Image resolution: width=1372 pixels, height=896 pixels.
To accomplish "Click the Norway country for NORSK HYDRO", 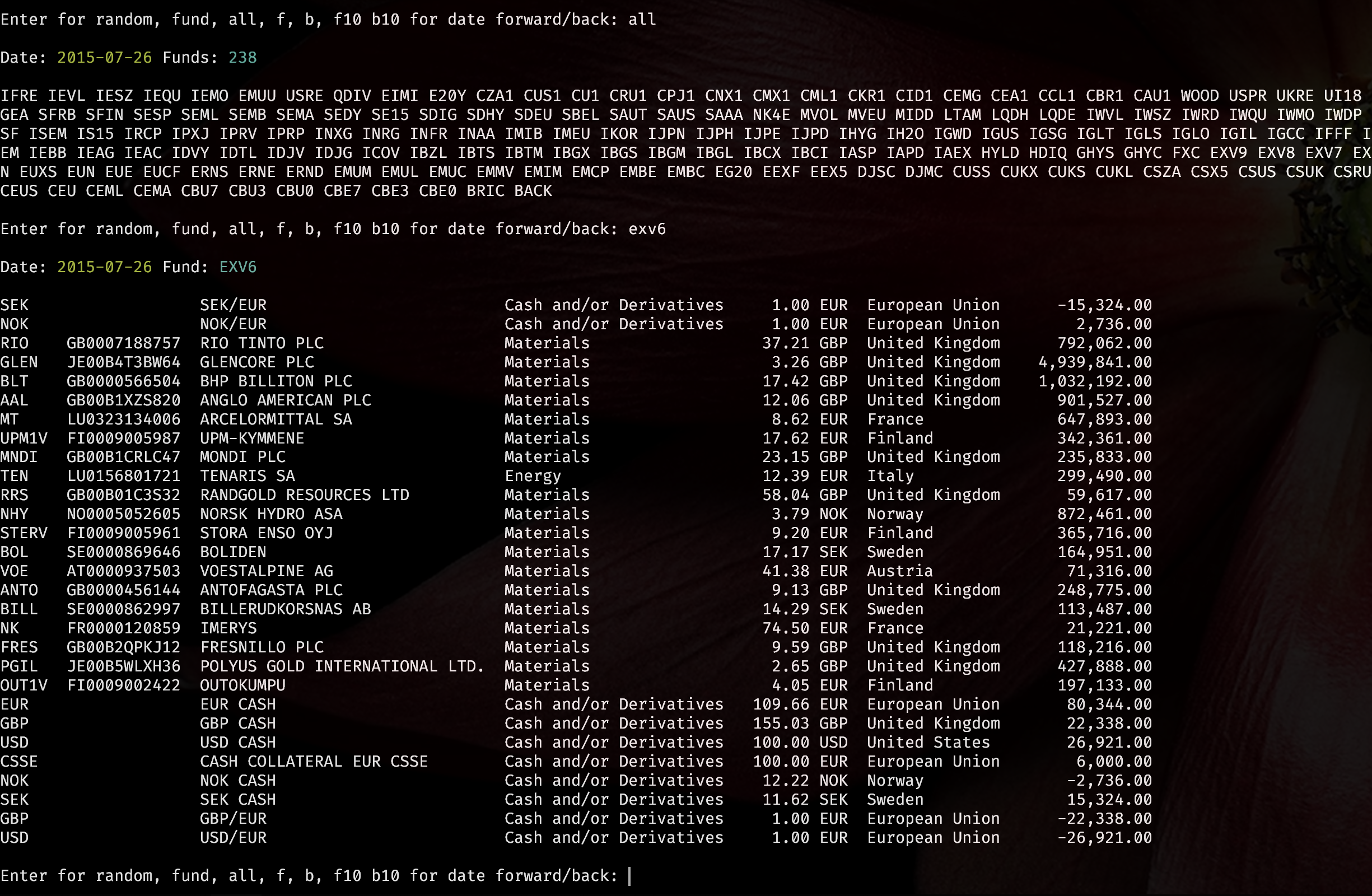I will [895, 514].
